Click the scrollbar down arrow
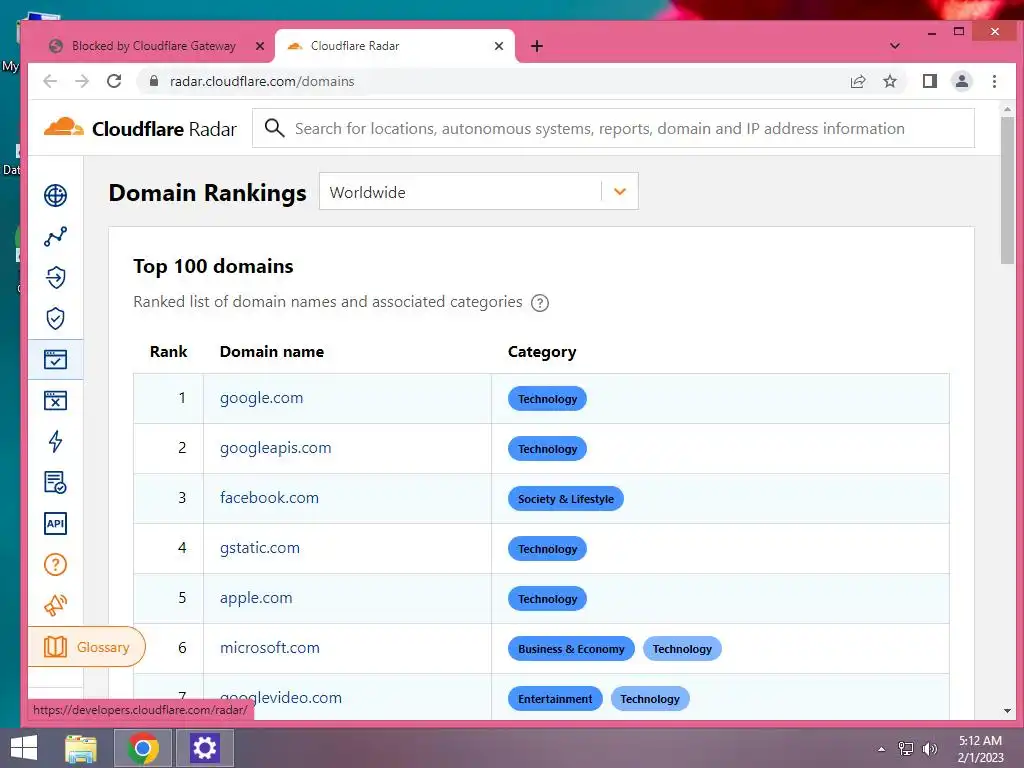The width and height of the screenshot is (1024, 768). [x=1007, y=711]
